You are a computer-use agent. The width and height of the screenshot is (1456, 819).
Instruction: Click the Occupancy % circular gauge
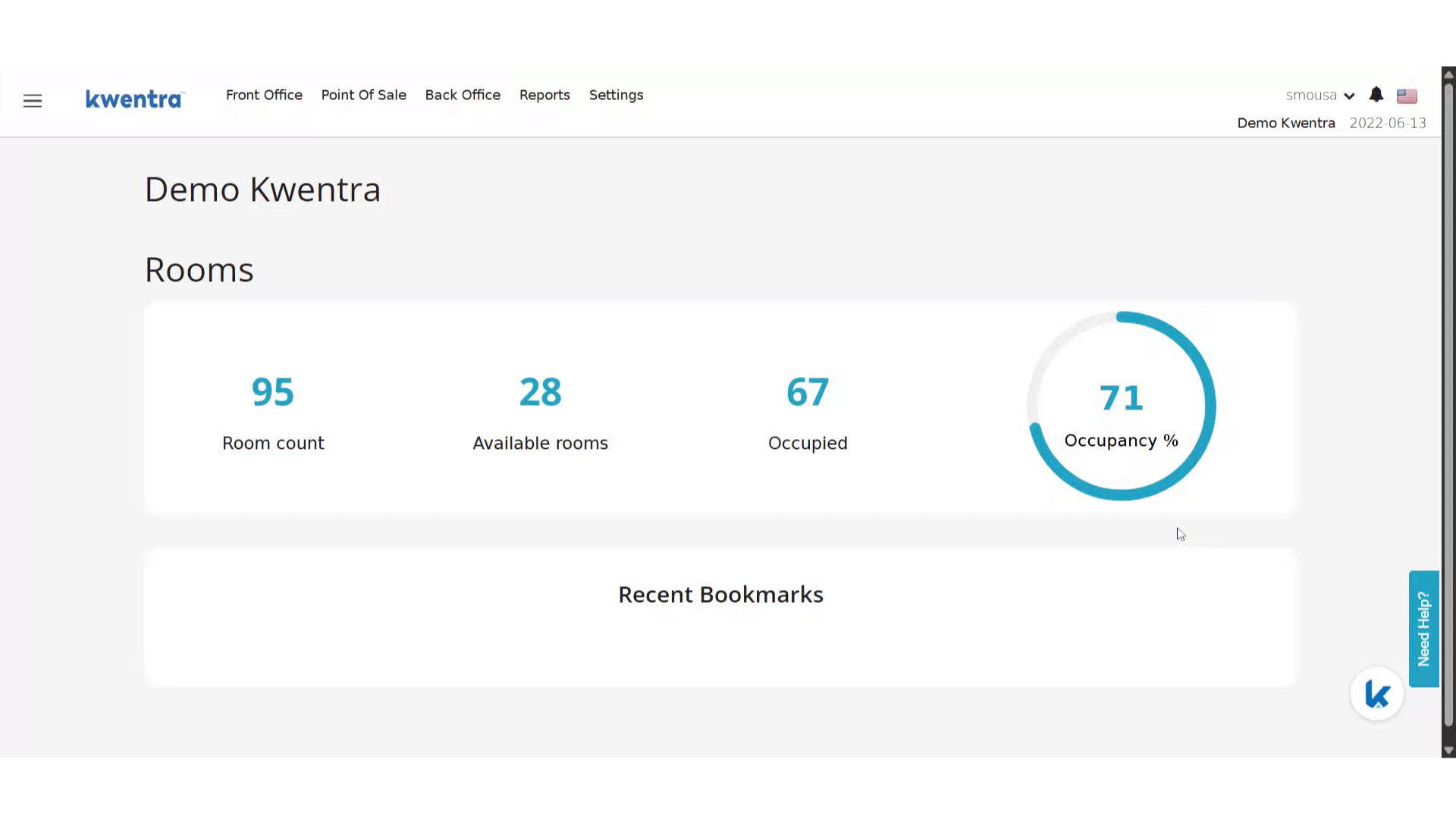click(1122, 406)
